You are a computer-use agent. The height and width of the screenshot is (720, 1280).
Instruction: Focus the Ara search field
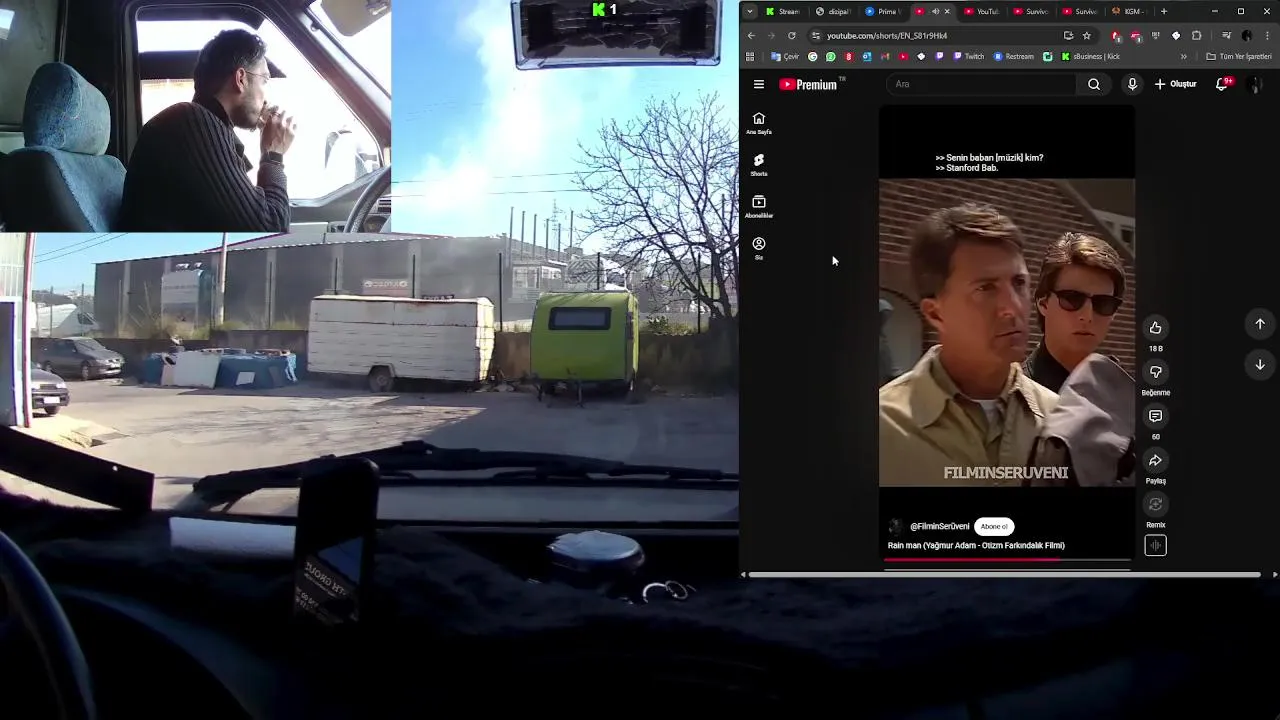point(980,84)
